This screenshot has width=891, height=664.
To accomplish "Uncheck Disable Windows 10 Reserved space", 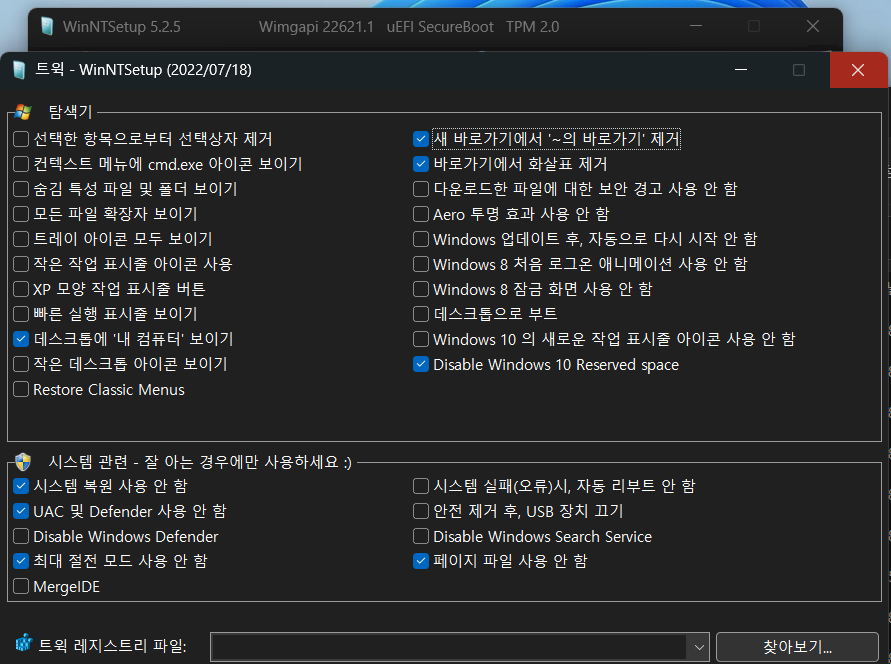I will point(421,364).
